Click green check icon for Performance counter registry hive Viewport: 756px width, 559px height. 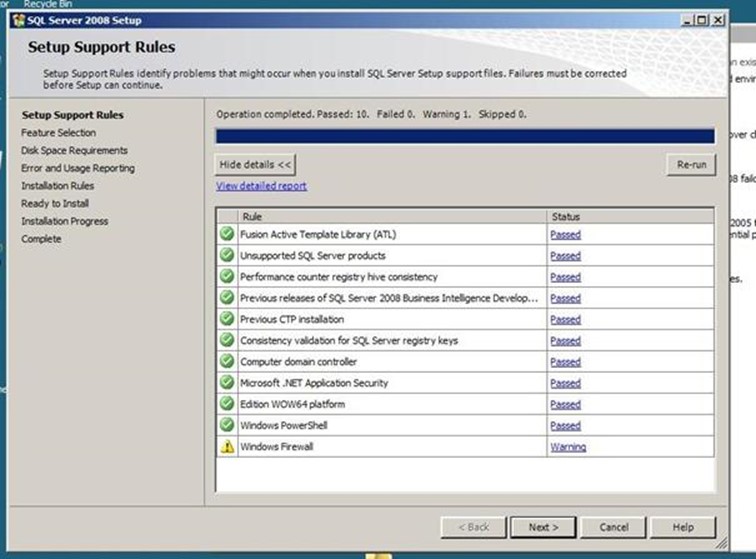click(227, 276)
